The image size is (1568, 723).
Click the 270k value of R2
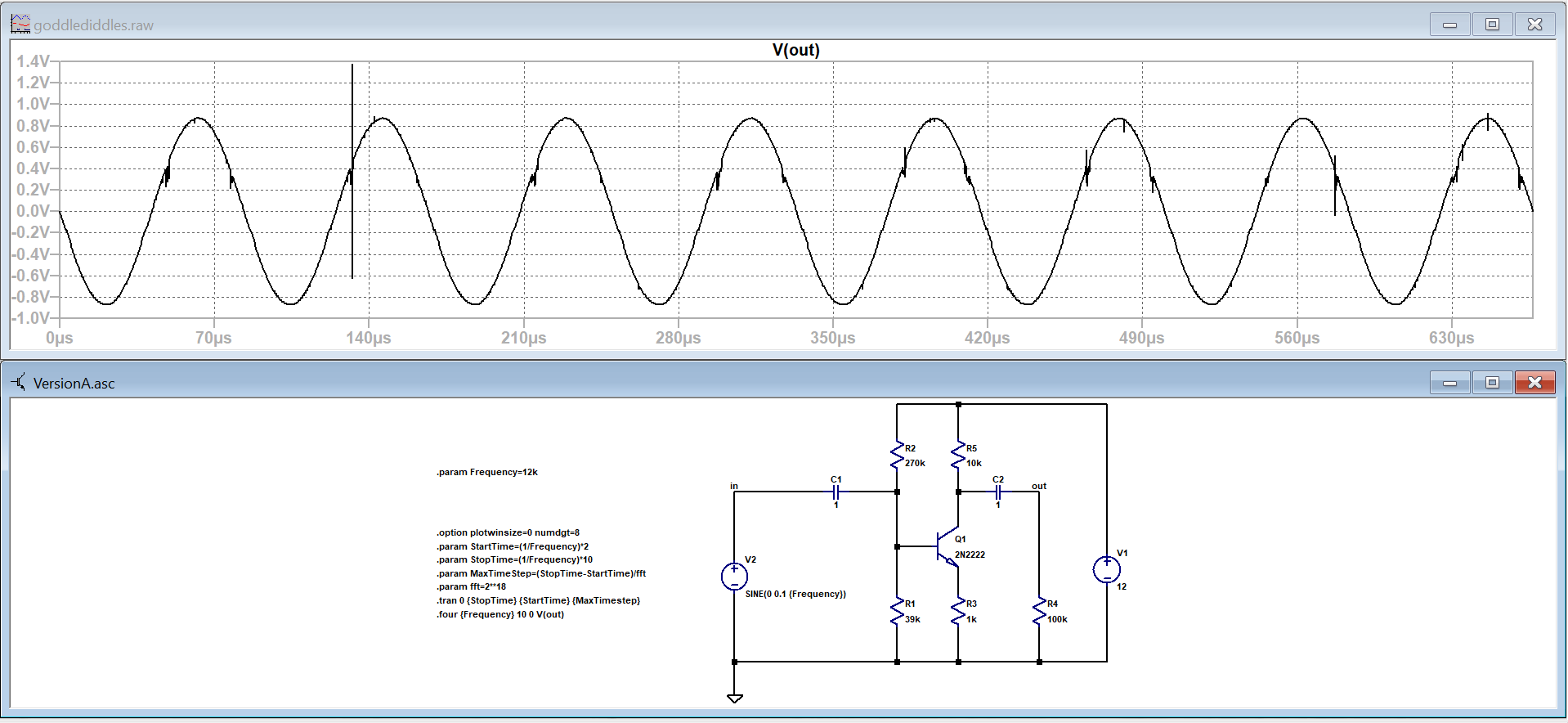(x=916, y=463)
